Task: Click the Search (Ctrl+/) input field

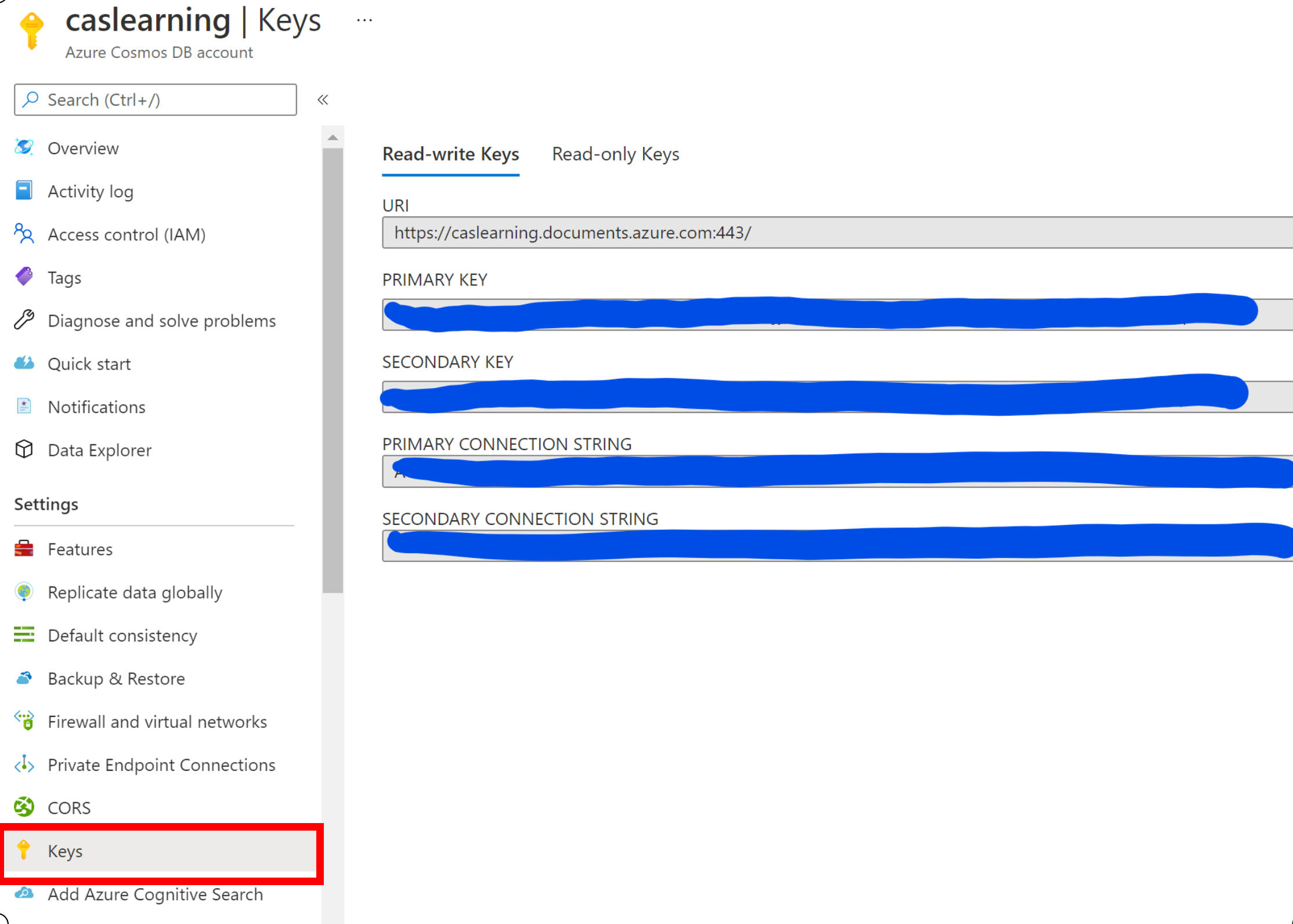Action: (x=156, y=99)
